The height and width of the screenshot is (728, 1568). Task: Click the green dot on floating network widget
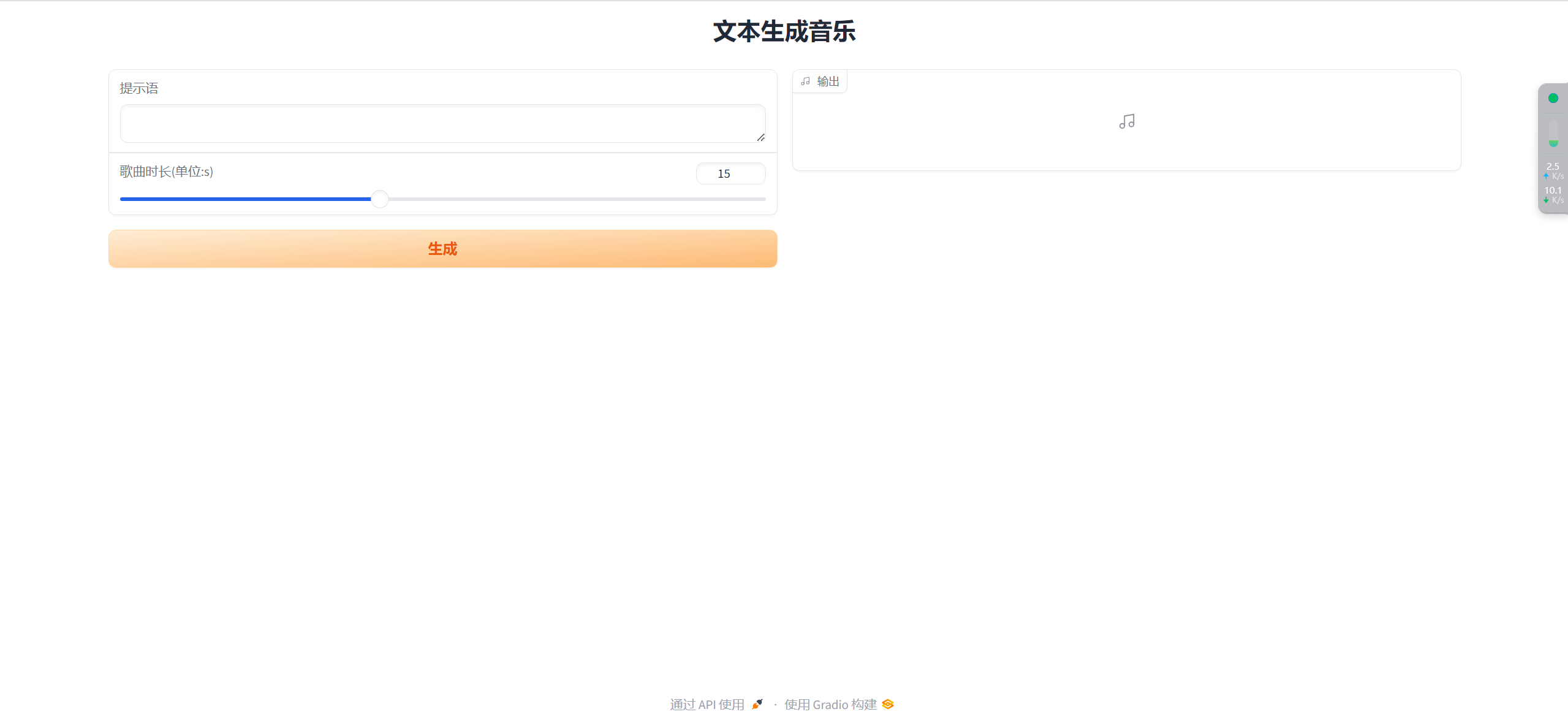coord(1553,98)
